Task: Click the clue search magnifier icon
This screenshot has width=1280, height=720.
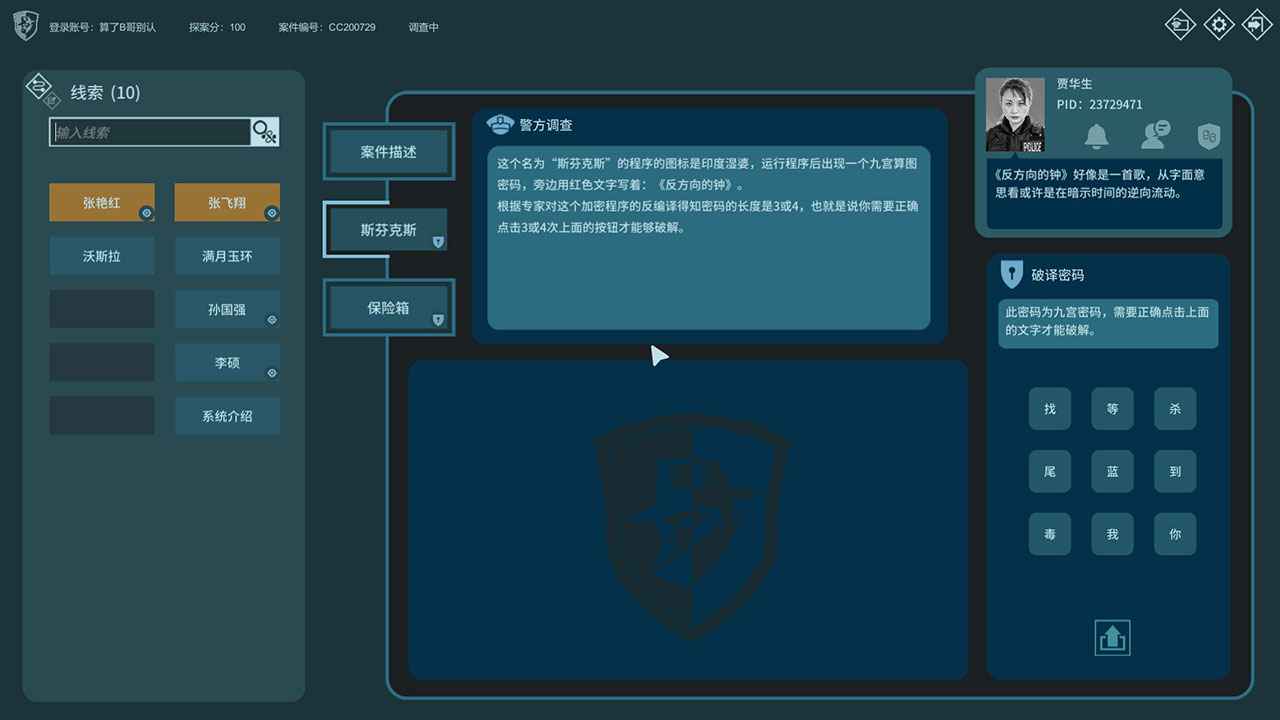Action: coord(262,131)
